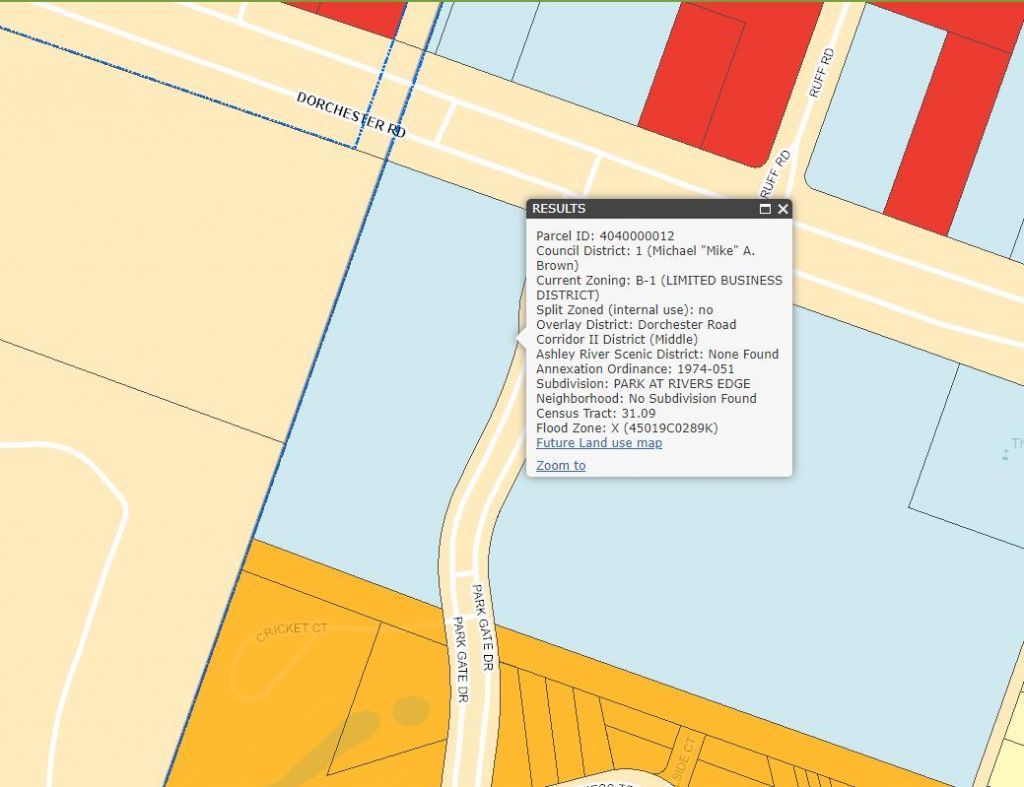Select the Annexation Ordinance 1974-051 line

[x=634, y=369]
